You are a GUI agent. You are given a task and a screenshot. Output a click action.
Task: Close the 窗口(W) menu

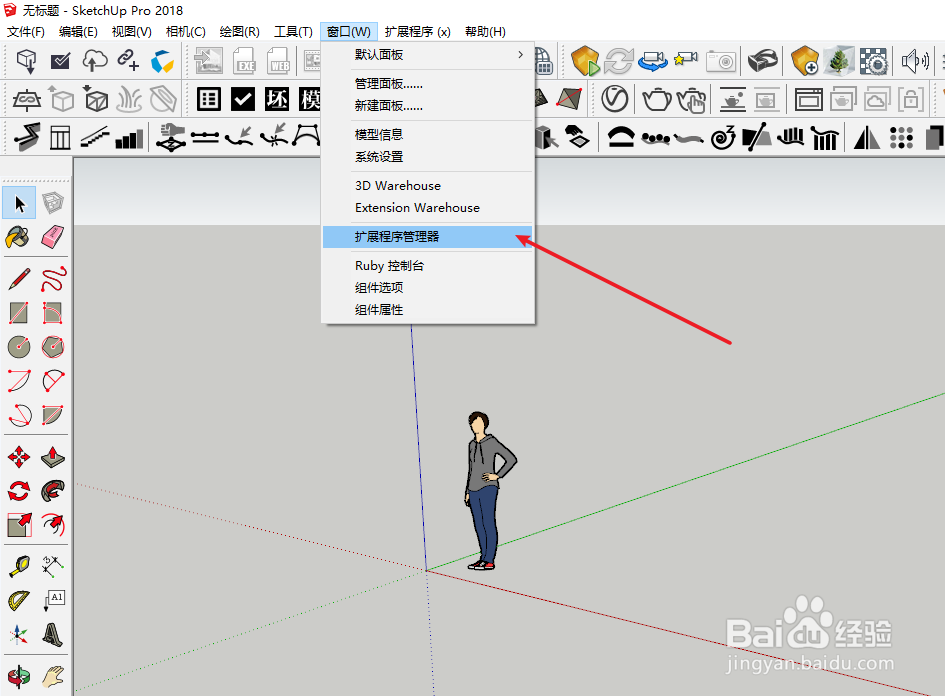(349, 32)
